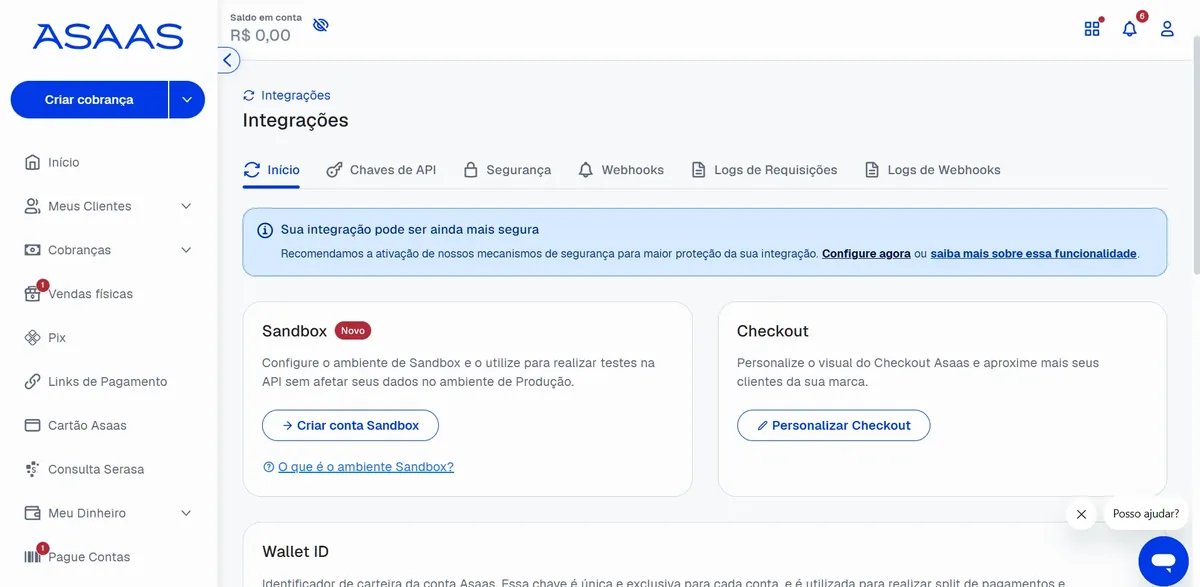1200x587 pixels.
Task: Click the Criar cobrança button
Action: 89,100
